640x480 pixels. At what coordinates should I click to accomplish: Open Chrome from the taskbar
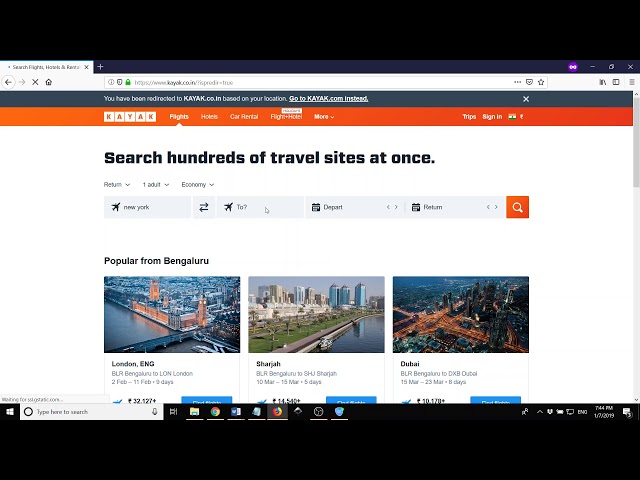pyautogui.click(x=215, y=412)
